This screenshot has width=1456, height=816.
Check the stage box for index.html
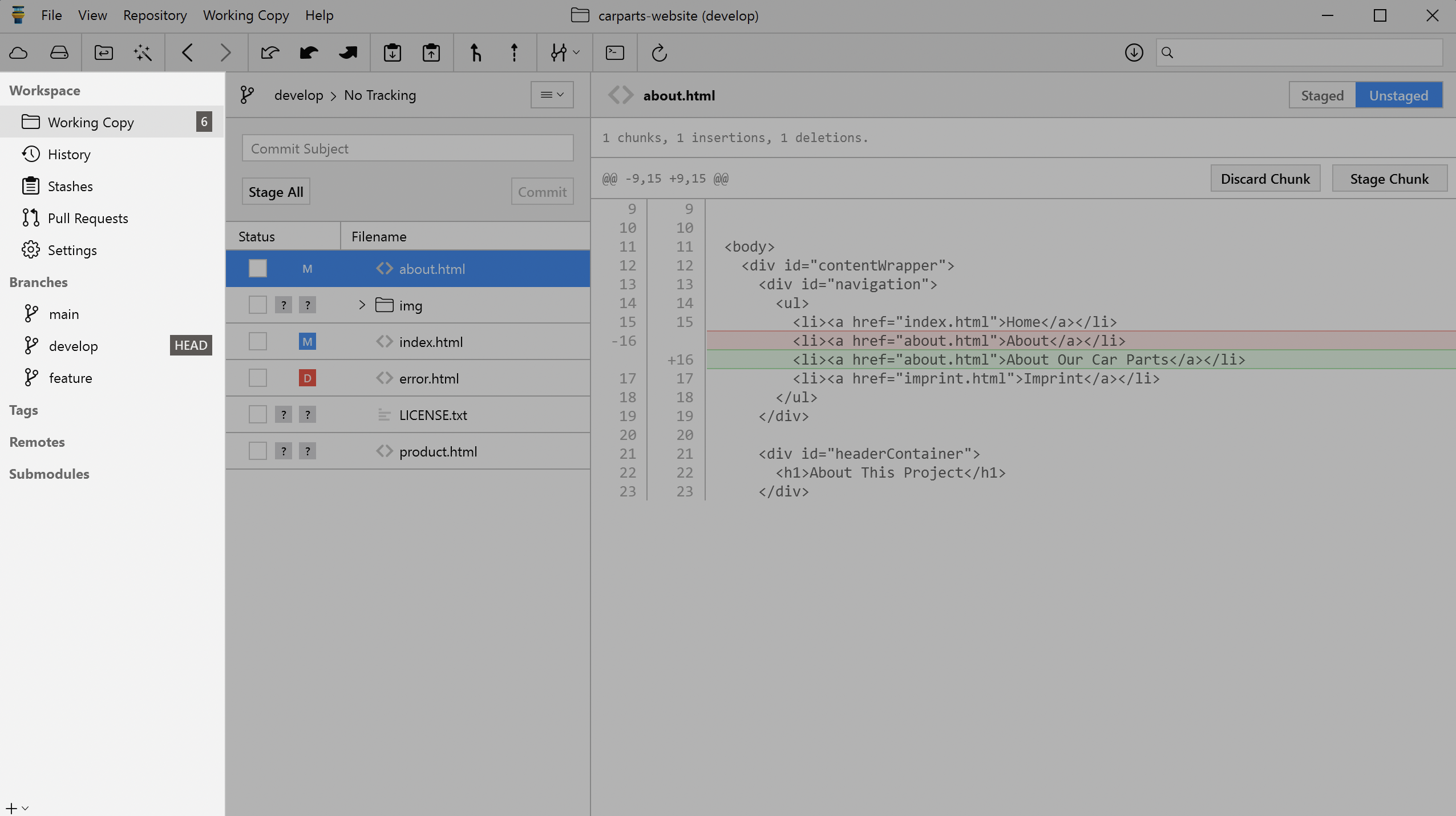[x=258, y=342]
